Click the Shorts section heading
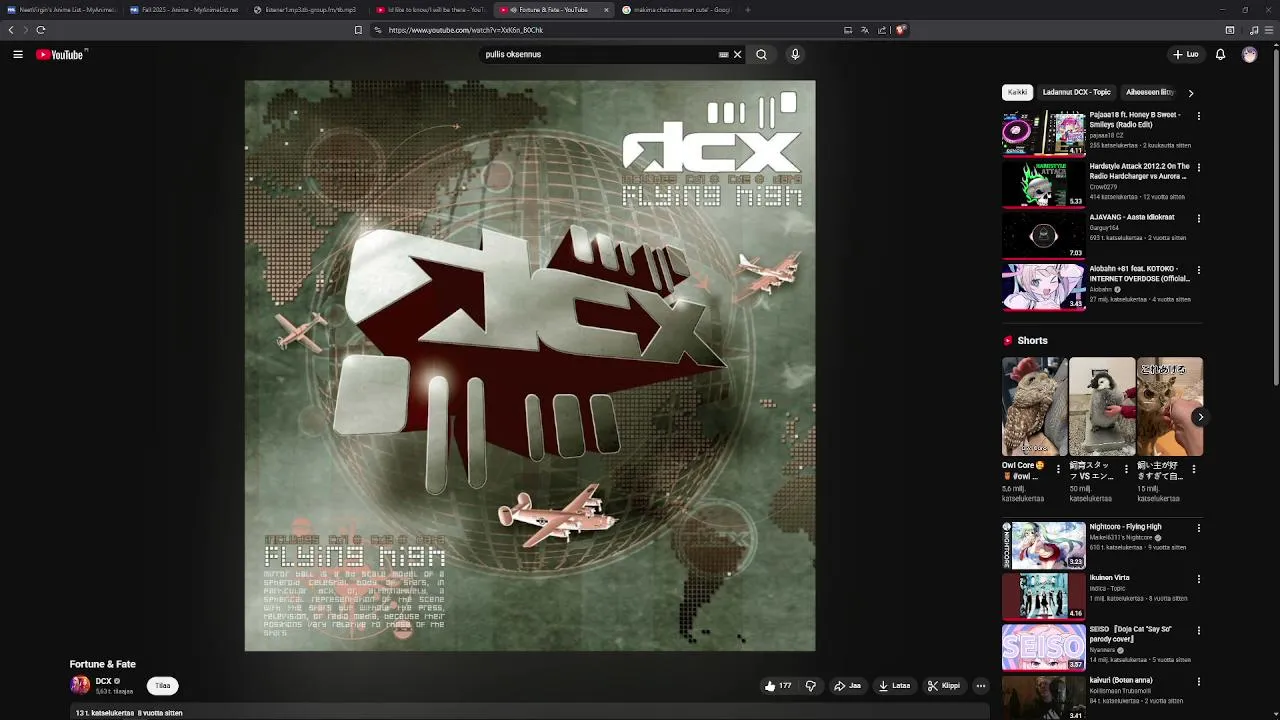 click(x=1032, y=341)
